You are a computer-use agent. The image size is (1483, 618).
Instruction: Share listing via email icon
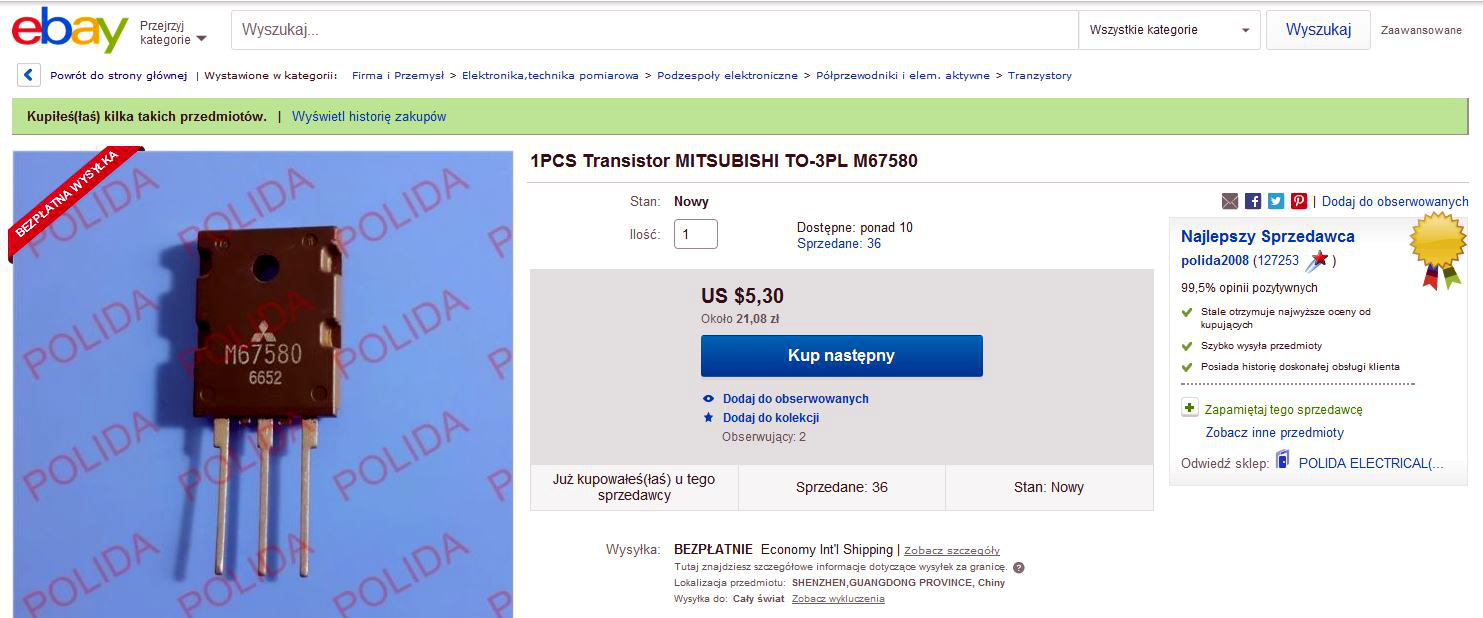(x=1230, y=201)
